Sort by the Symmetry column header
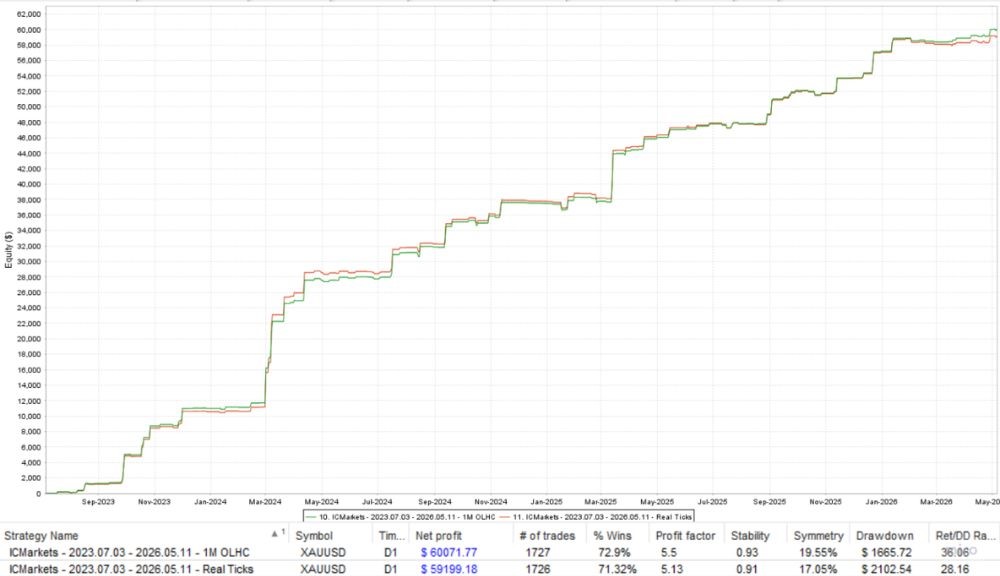 [818, 536]
